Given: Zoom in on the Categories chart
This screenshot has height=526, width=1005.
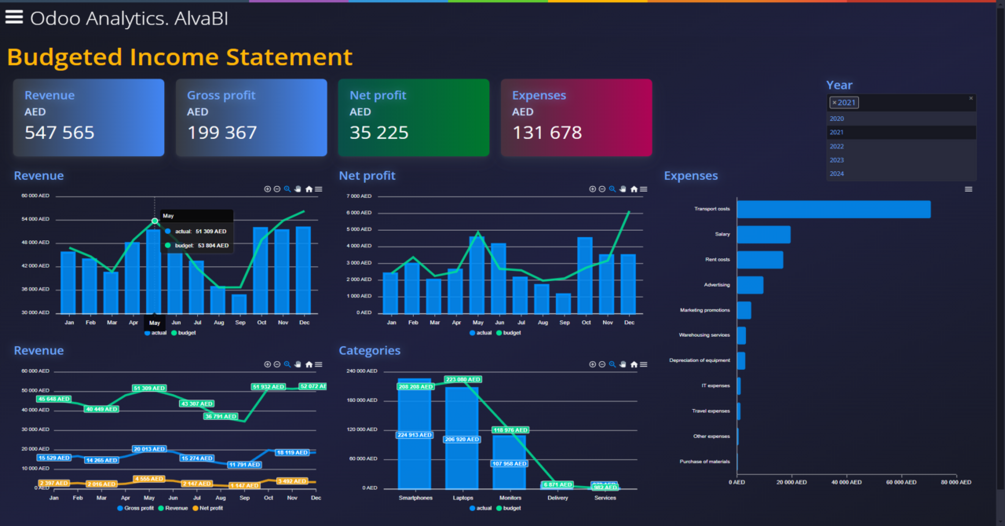Looking at the screenshot, I should [592, 365].
